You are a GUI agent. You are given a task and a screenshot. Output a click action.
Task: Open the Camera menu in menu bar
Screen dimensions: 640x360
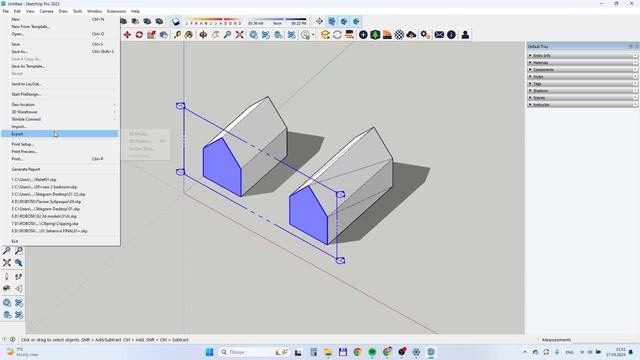[x=47, y=11]
